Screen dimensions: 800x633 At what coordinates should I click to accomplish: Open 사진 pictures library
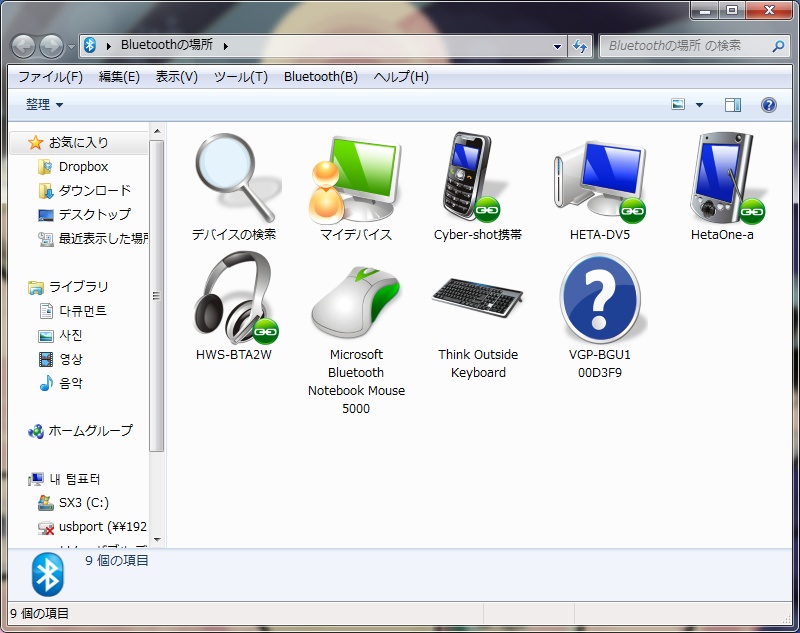pyautogui.click(x=60, y=335)
